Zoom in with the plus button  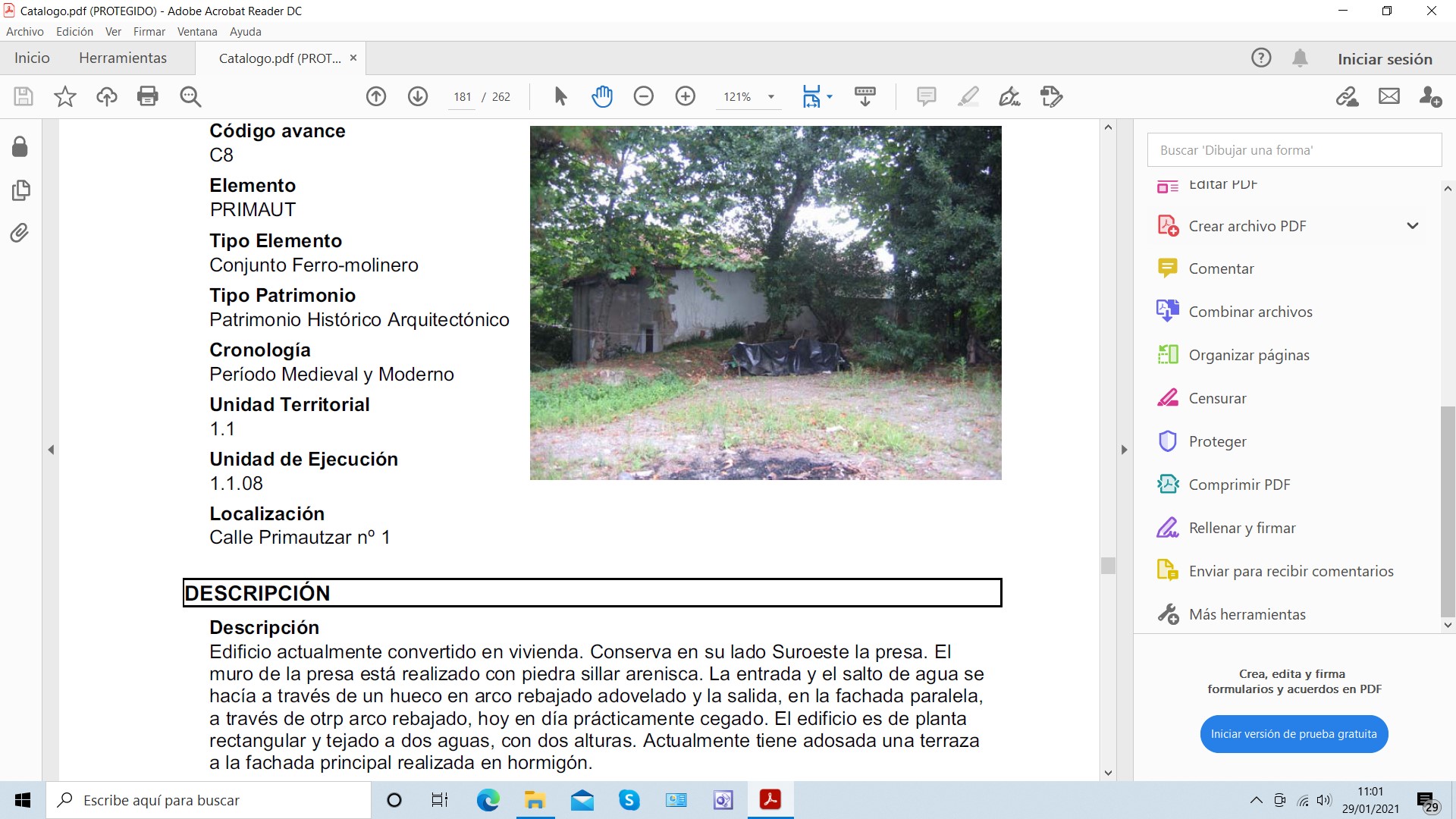point(686,96)
